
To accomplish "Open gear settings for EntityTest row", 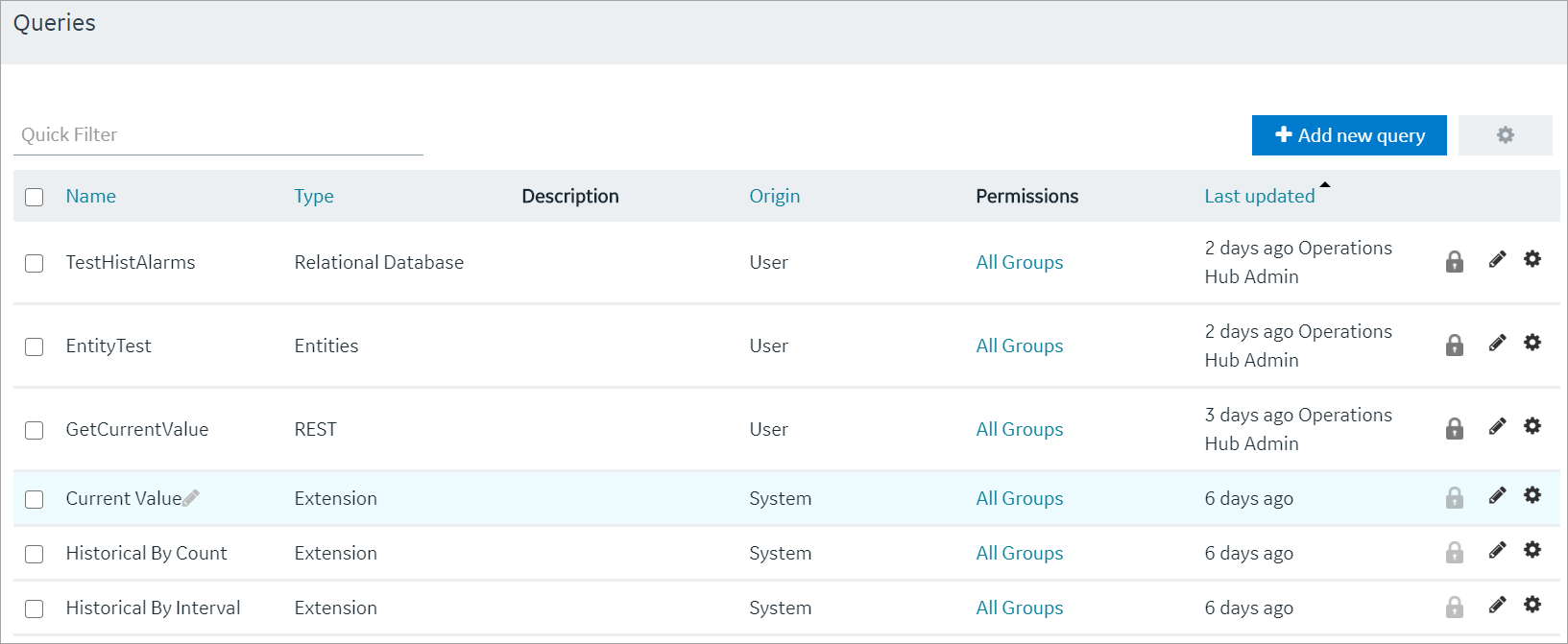I will coord(1532,342).
